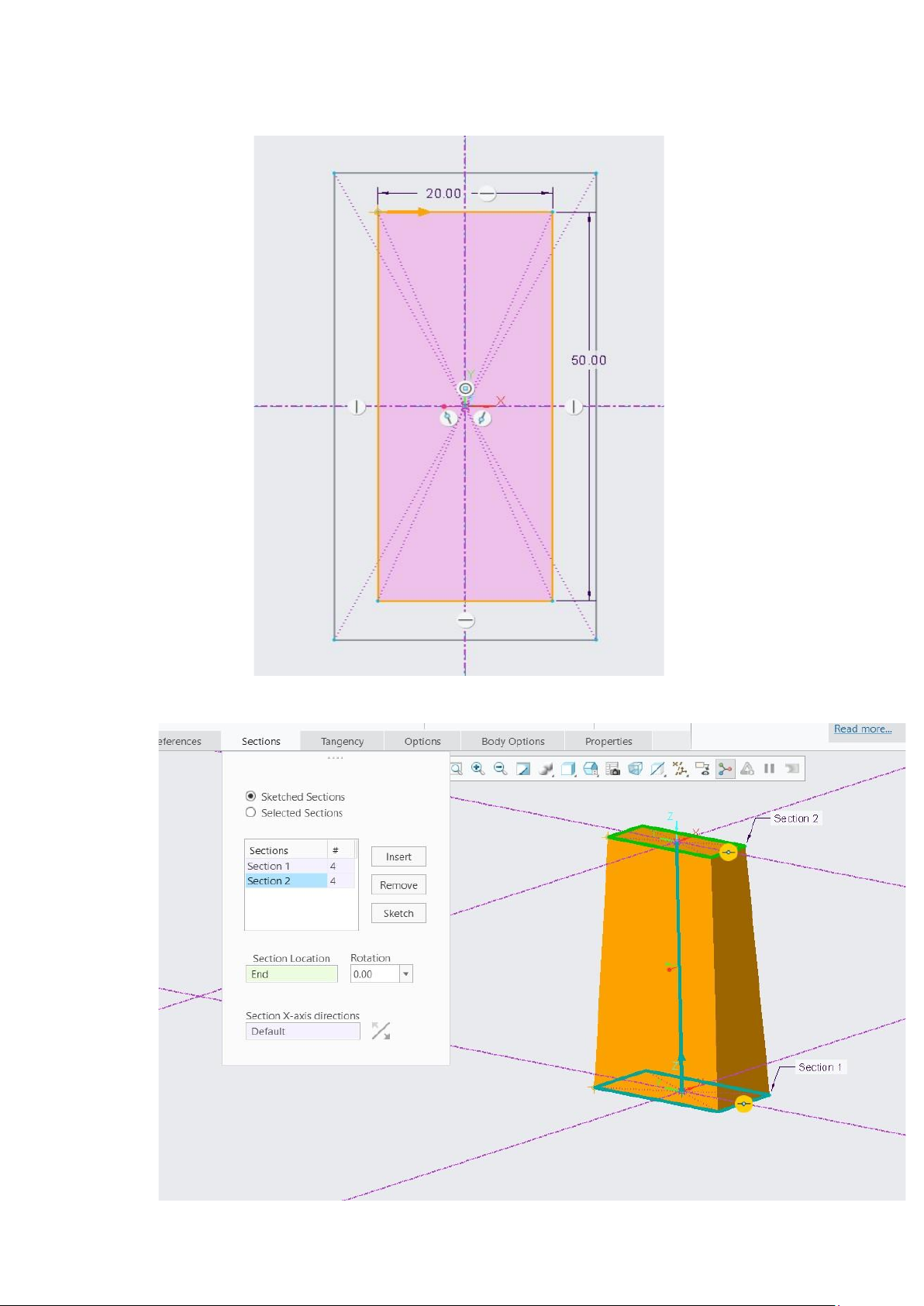Click the warning triangle icon in toolbar
The image size is (924, 1306).
pos(747,769)
